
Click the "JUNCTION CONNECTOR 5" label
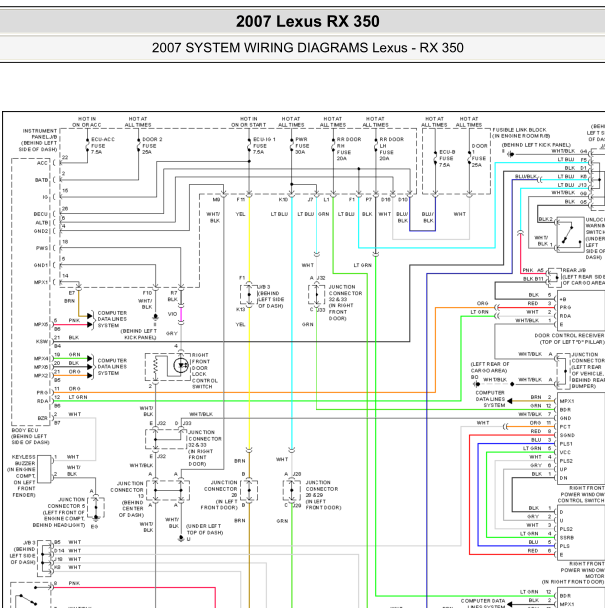pyautogui.click(x=66, y=503)
